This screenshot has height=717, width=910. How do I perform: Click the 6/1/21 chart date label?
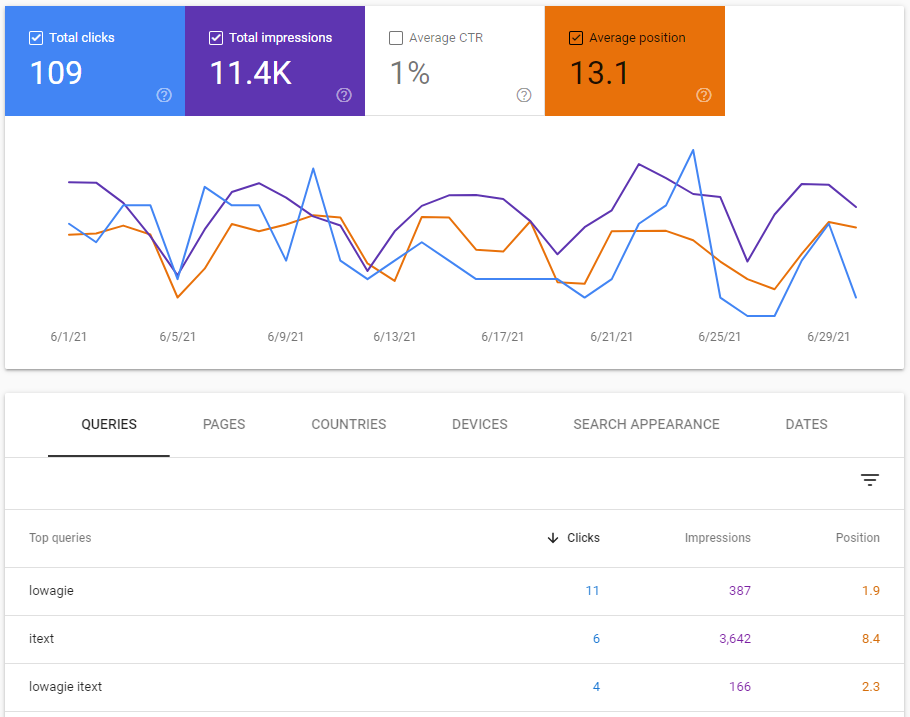tap(68, 337)
